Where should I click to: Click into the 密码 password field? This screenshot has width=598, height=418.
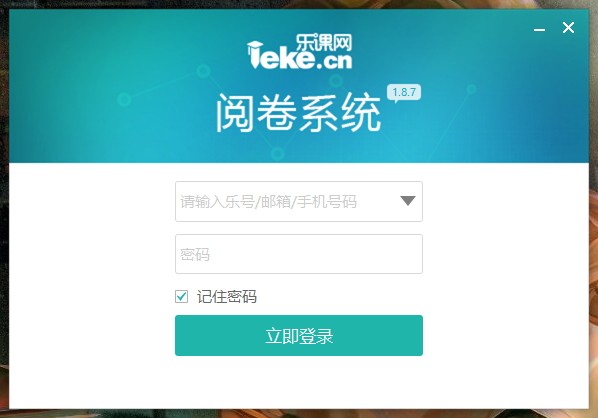point(299,254)
